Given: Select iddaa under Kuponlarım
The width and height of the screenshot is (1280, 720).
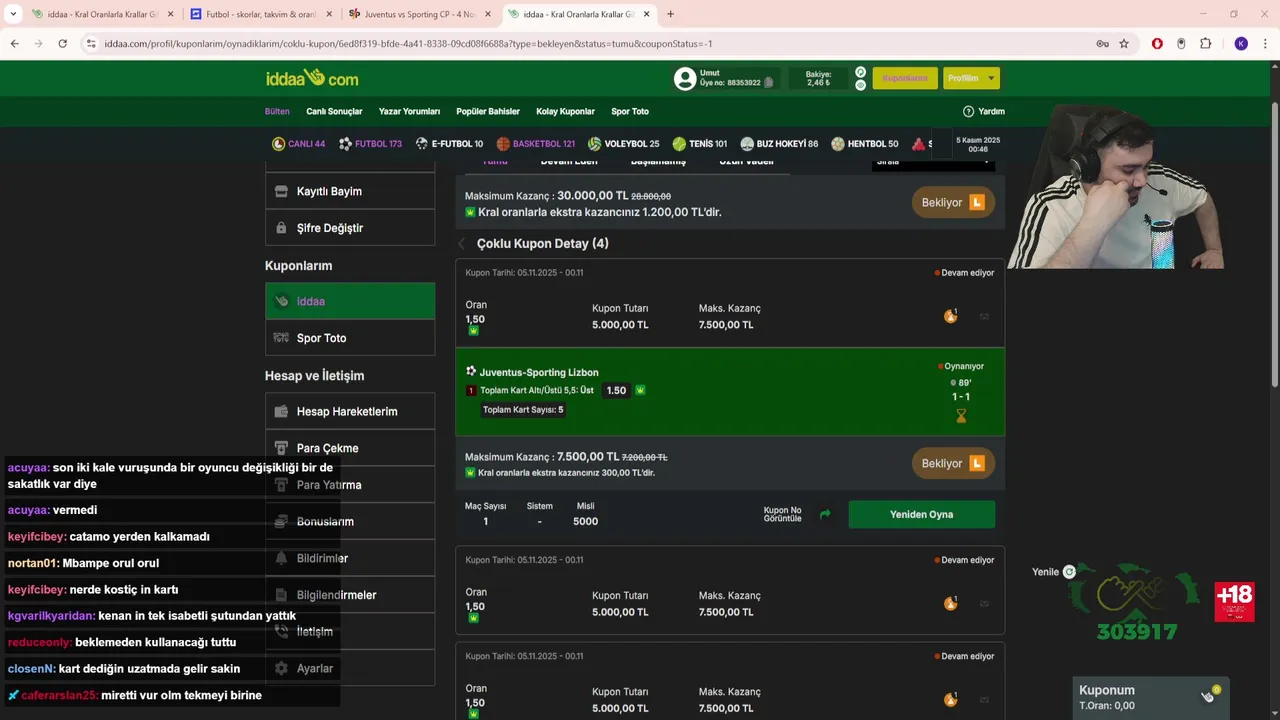Looking at the screenshot, I should point(350,301).
